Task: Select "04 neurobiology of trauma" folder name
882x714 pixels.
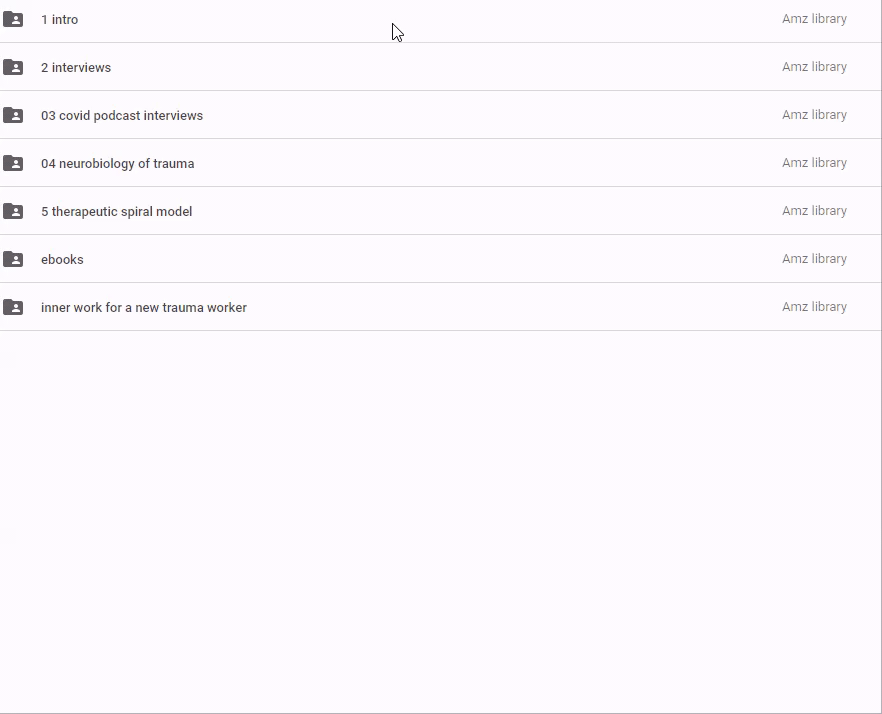Action: pos(117,163)
